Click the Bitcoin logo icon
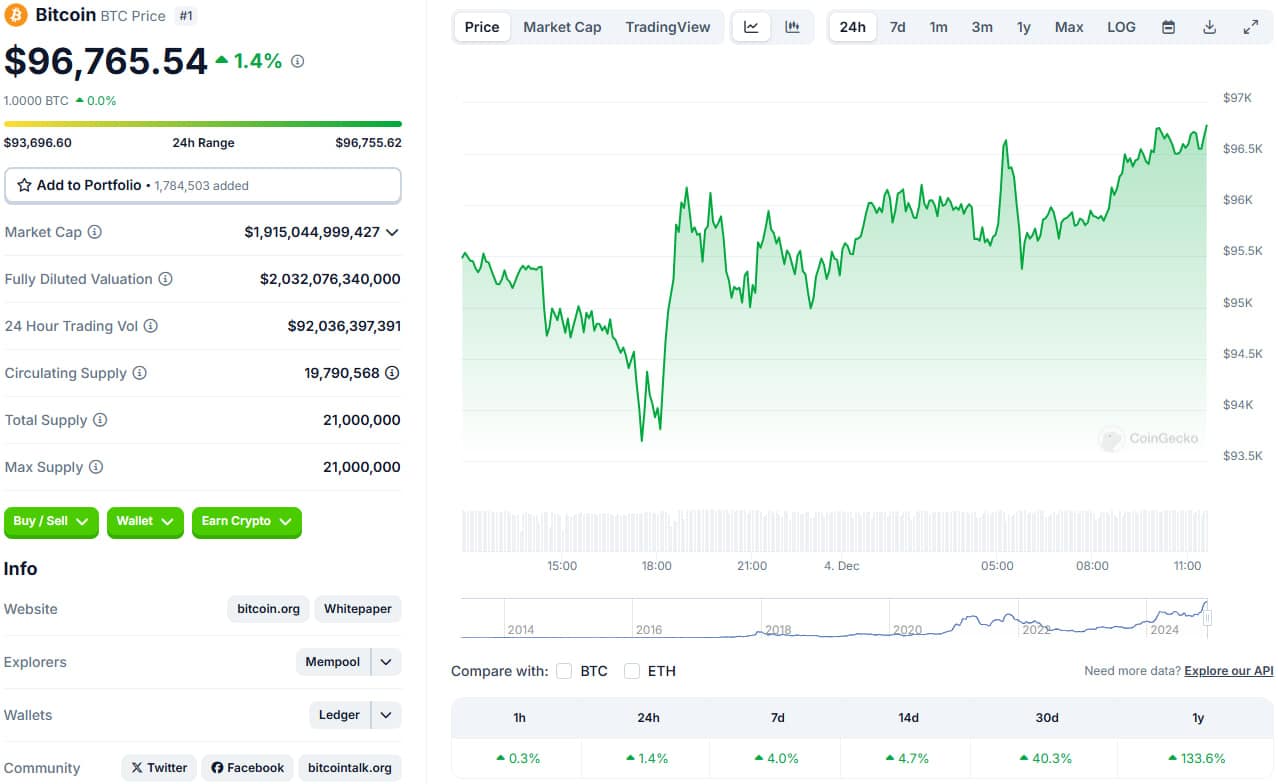The image size is (1278, 784). 16,15
